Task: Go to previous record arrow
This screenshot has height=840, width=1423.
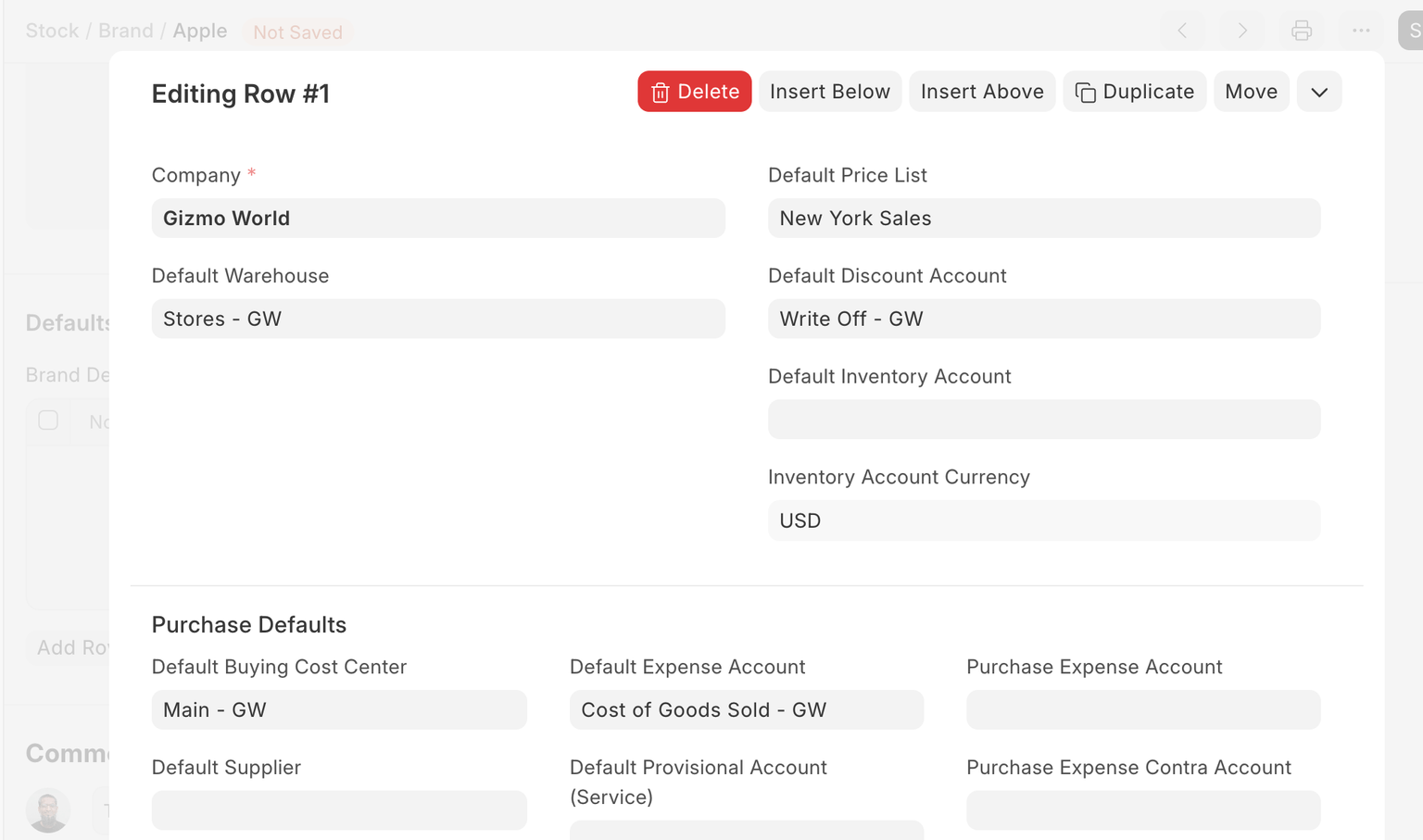Action: click(1182, 31)
